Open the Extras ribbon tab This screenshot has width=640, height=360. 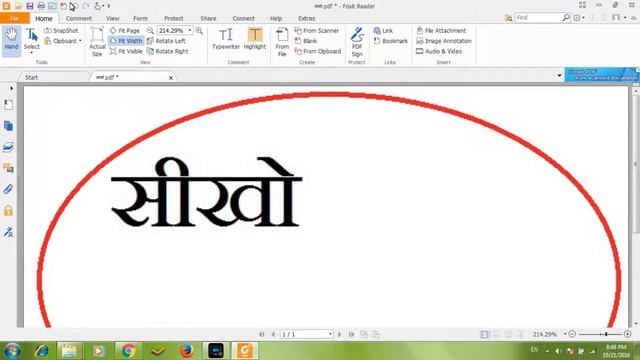pyautogui.click(x=306, y=18)
